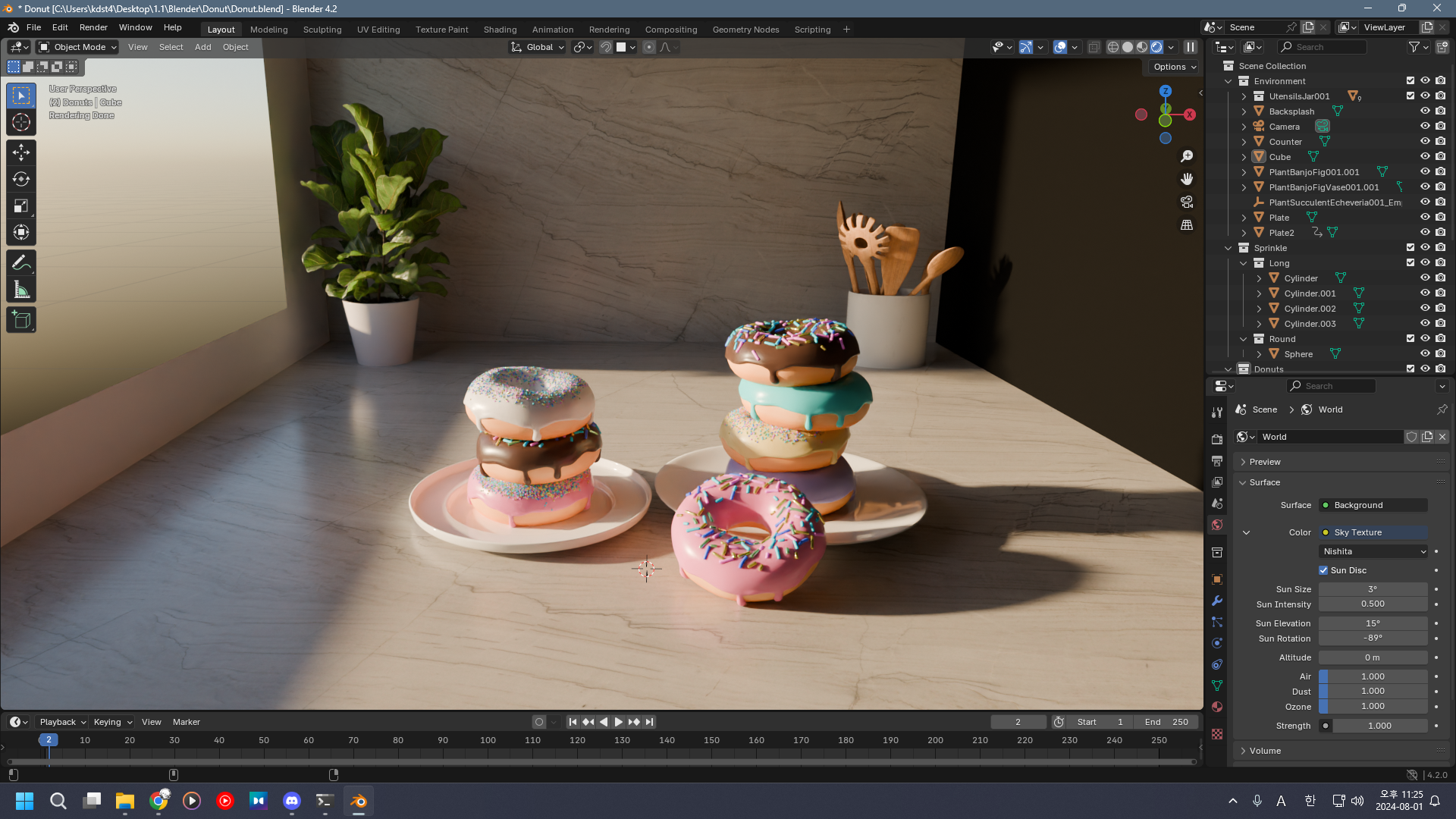Select the Cursor tool in toolbar
1456x819 pixels.
coord(21,122)
